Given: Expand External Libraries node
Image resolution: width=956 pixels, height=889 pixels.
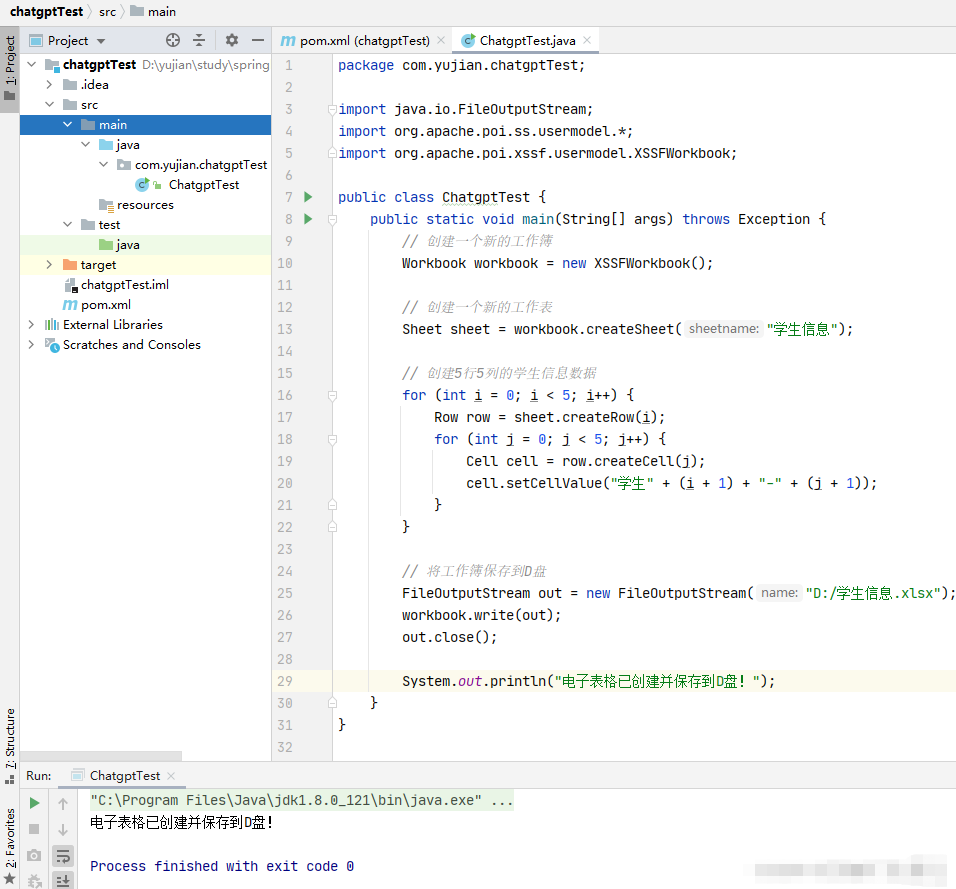Looking at the screenshot, I should pos(31,325).
